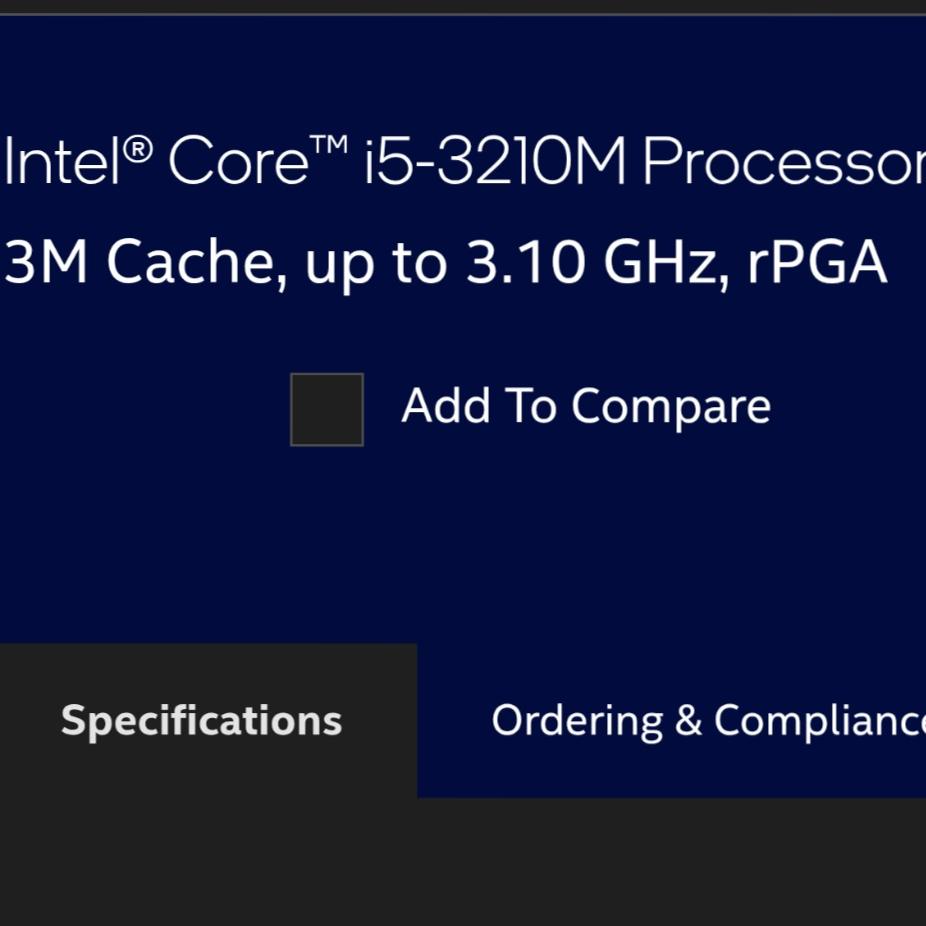Click the word Cache in the subtitle

[188, 263]
